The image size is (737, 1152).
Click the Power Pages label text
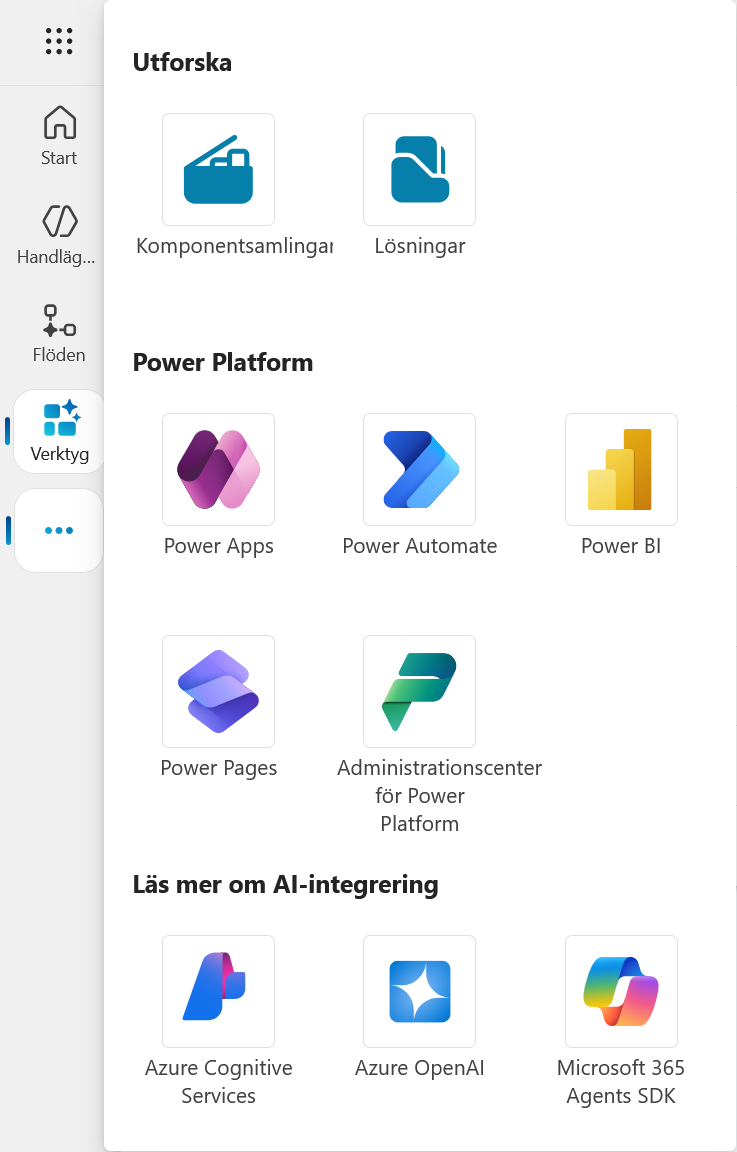point(218,768)
